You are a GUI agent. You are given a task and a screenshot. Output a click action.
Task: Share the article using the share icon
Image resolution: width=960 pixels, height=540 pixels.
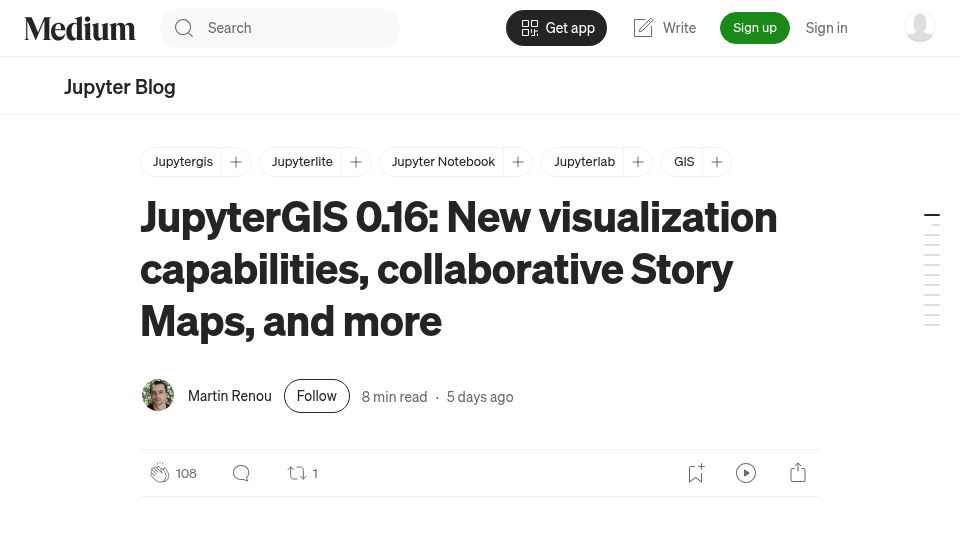(x=798, y=473)
